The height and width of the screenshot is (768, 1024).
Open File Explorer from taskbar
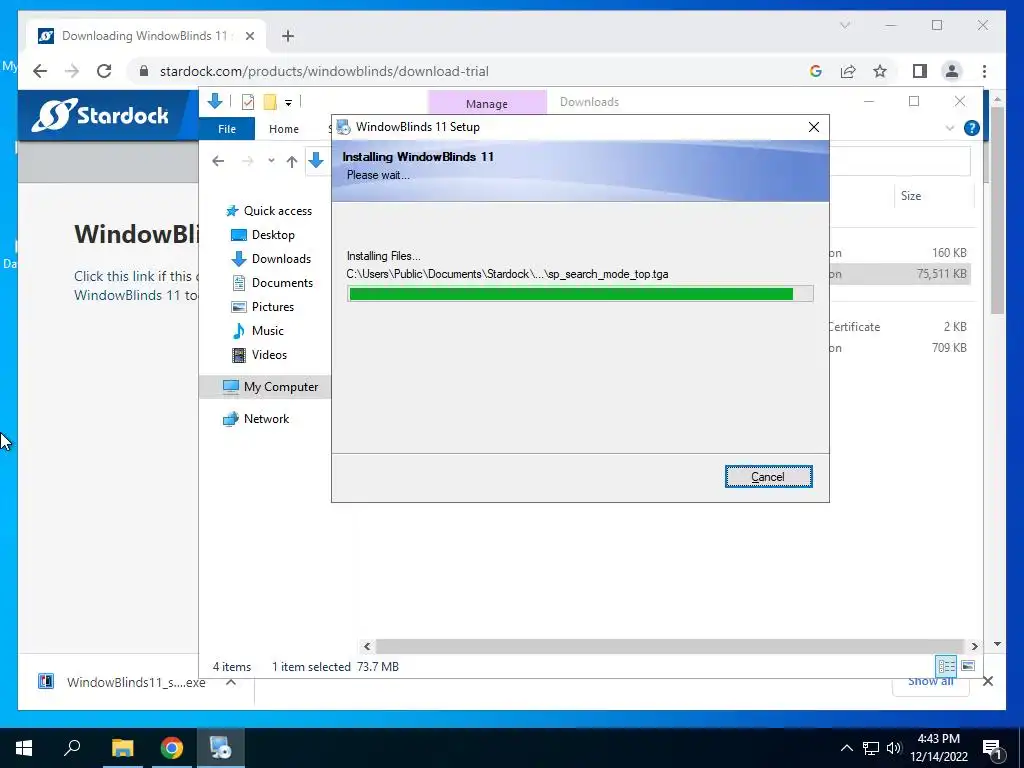click(122, 748)
